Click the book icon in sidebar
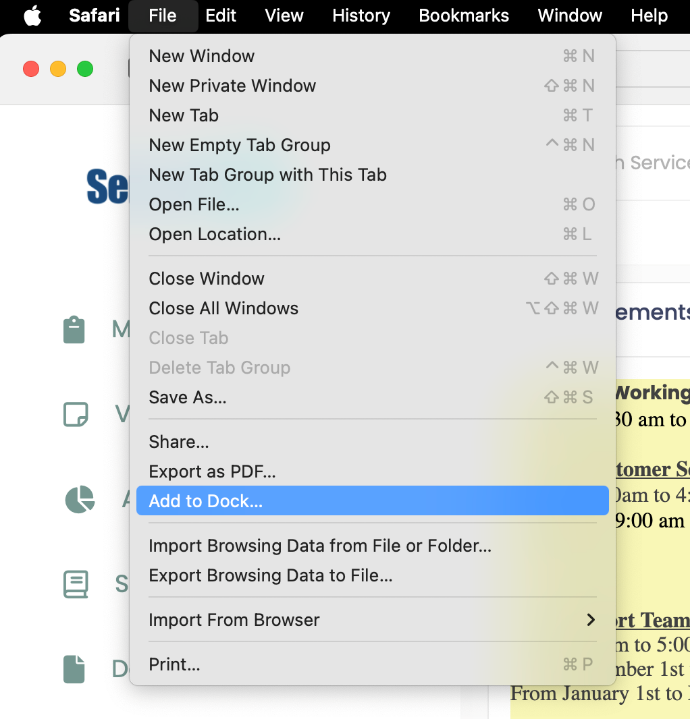The width and height of the screenshot is (690, 719). tap(75, 584)
